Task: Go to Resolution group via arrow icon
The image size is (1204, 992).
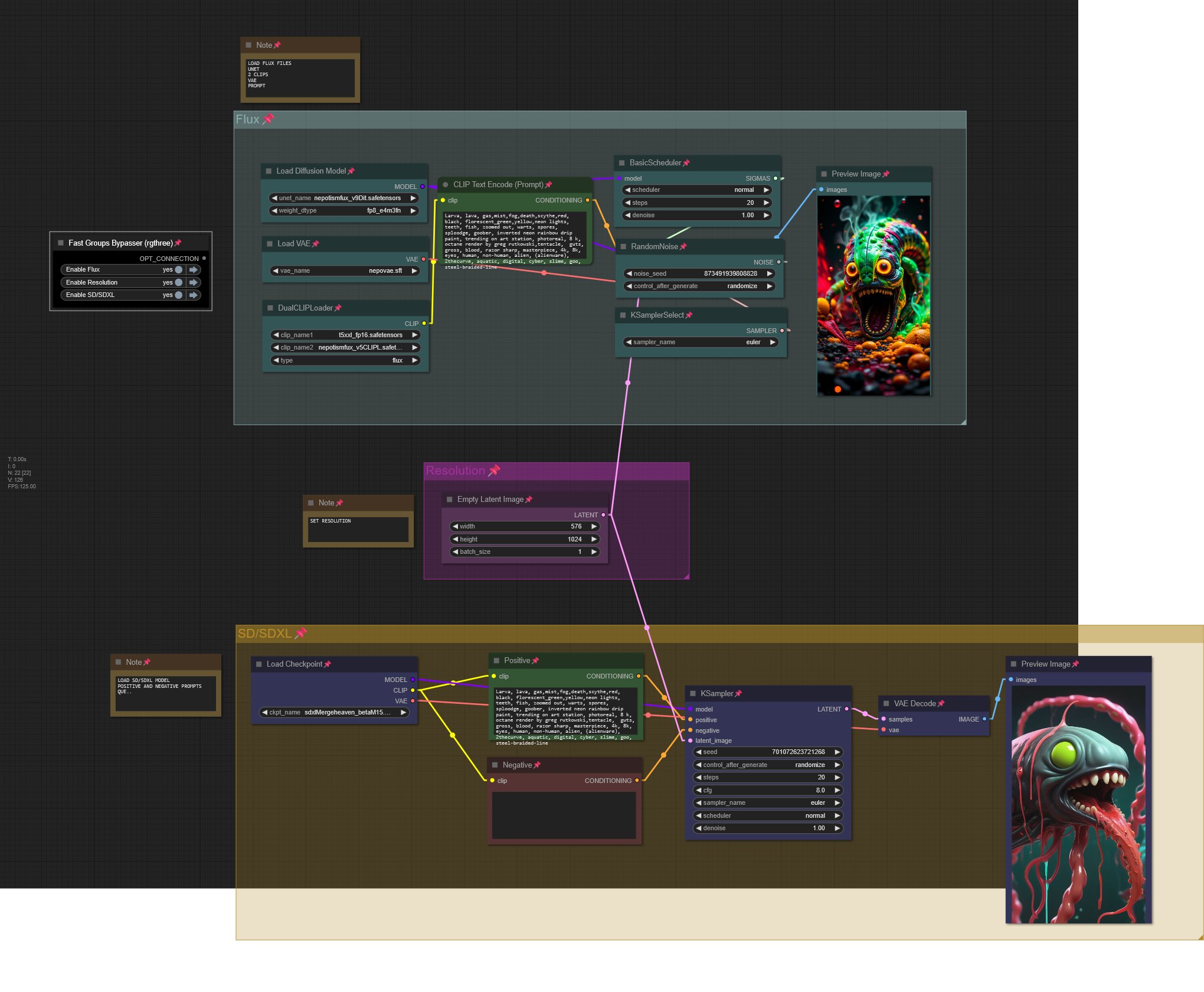Action: pos(194,283)
